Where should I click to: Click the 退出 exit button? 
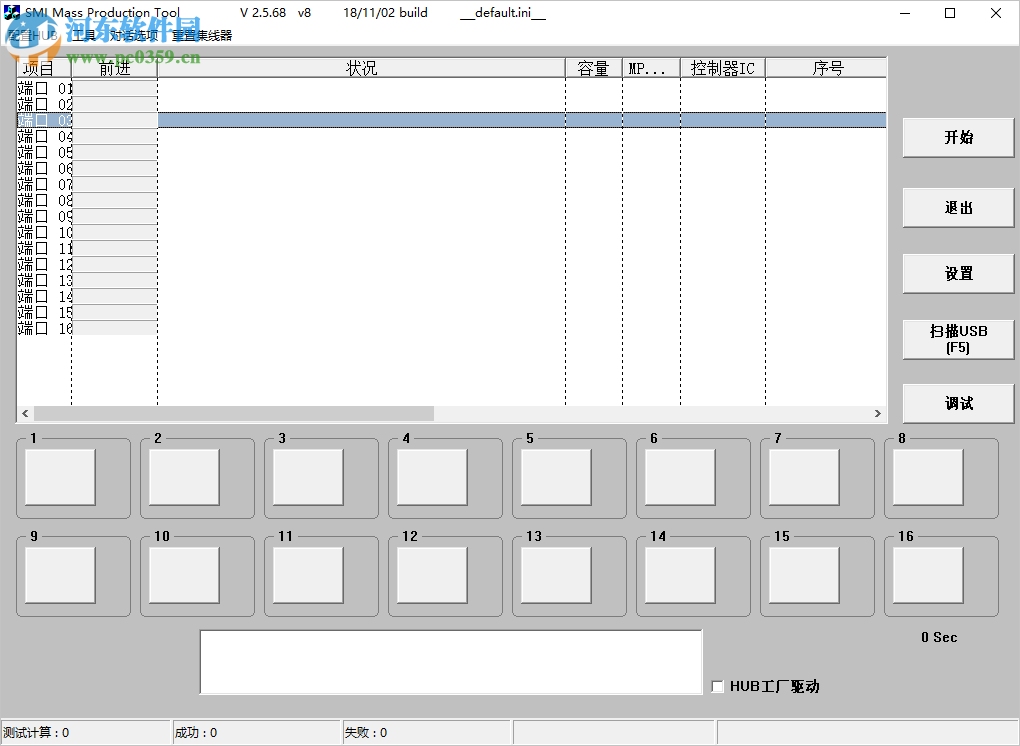(958, 208)
